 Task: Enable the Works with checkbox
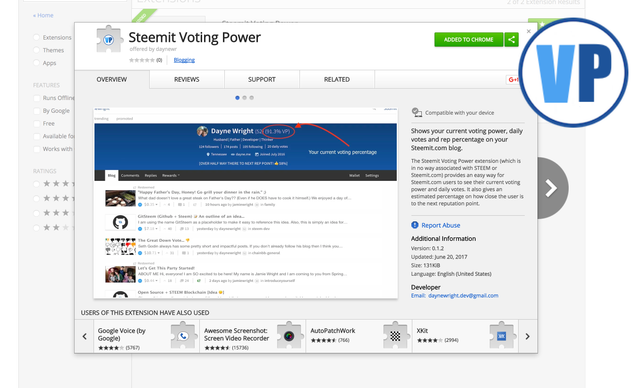(x=37, y=149)
